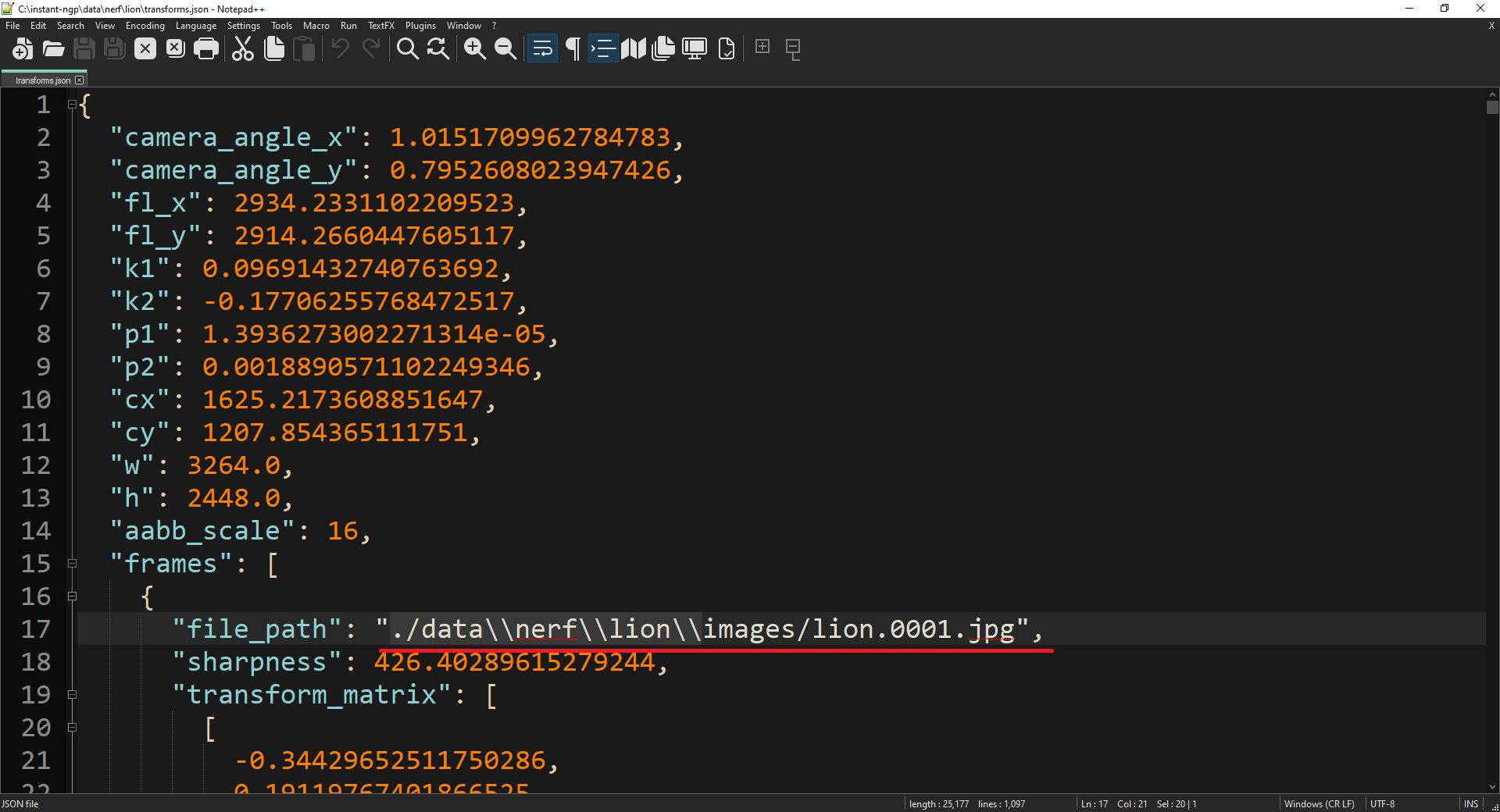The height and width of the screenshot is (812, 1500).
Task: Click the Paste clipboard icon
Action: pos(304,48)
